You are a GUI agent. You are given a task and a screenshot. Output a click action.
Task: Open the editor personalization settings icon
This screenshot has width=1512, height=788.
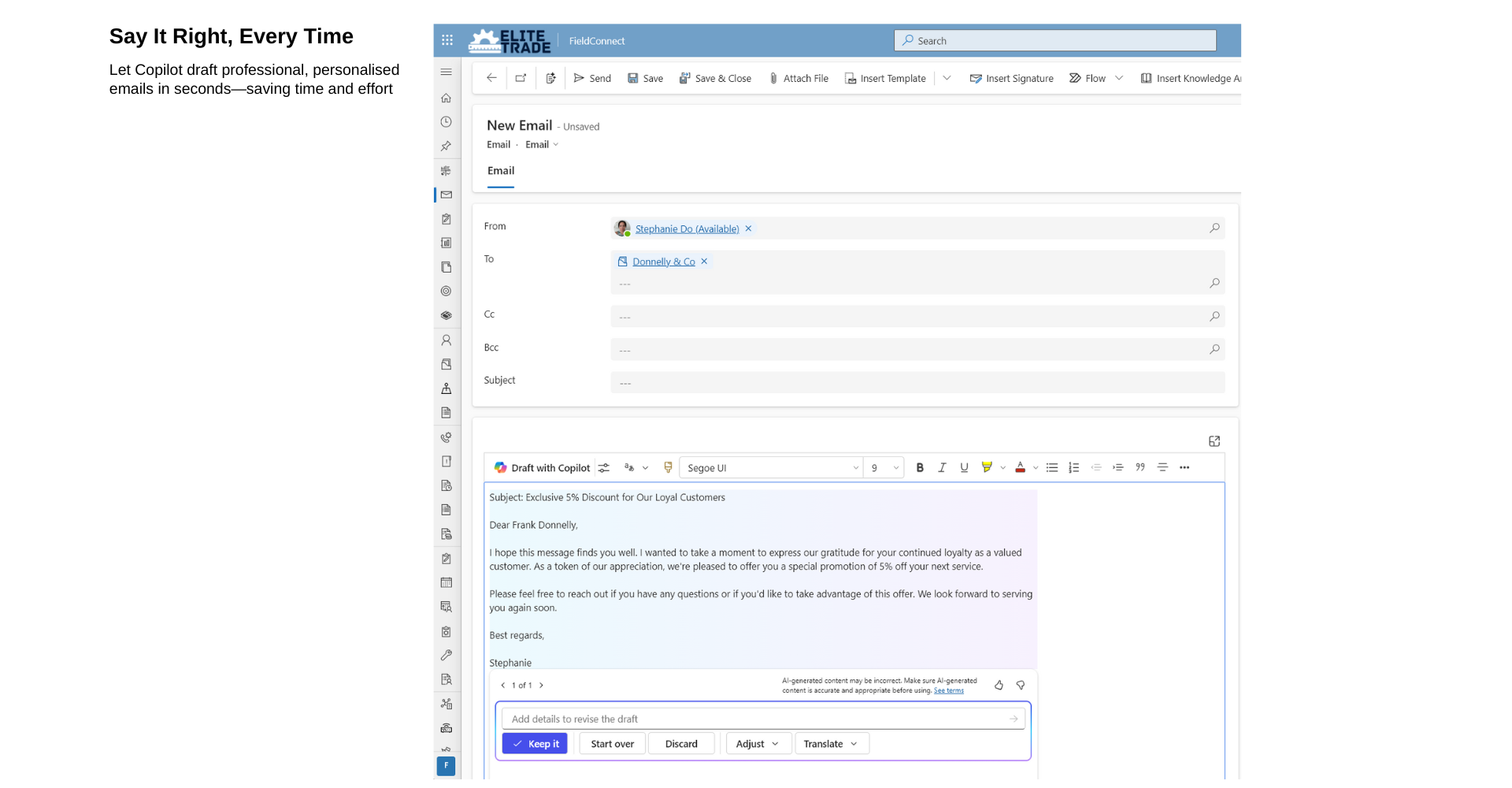click(604, 468)
